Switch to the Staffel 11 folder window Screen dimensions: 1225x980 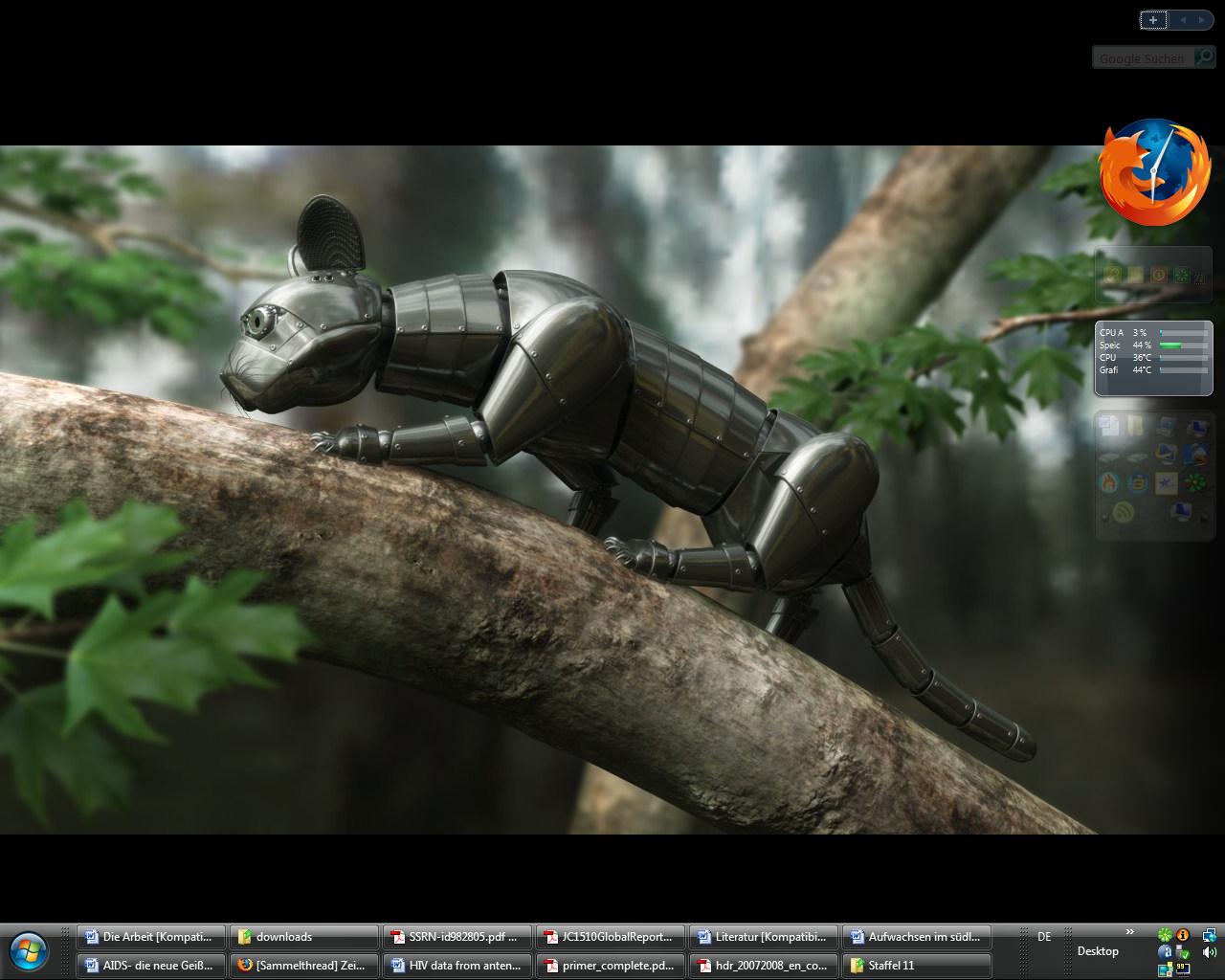917,966
